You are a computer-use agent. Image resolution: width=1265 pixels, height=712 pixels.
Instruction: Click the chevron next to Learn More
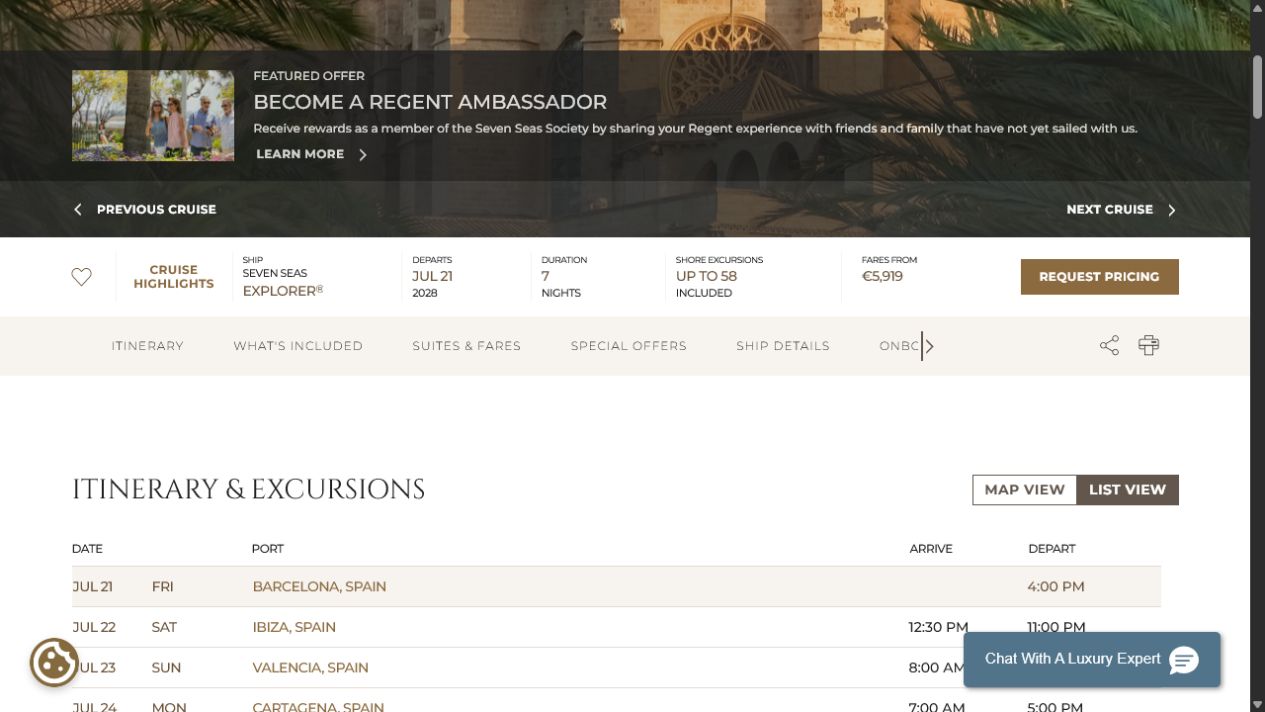(363, 155)
